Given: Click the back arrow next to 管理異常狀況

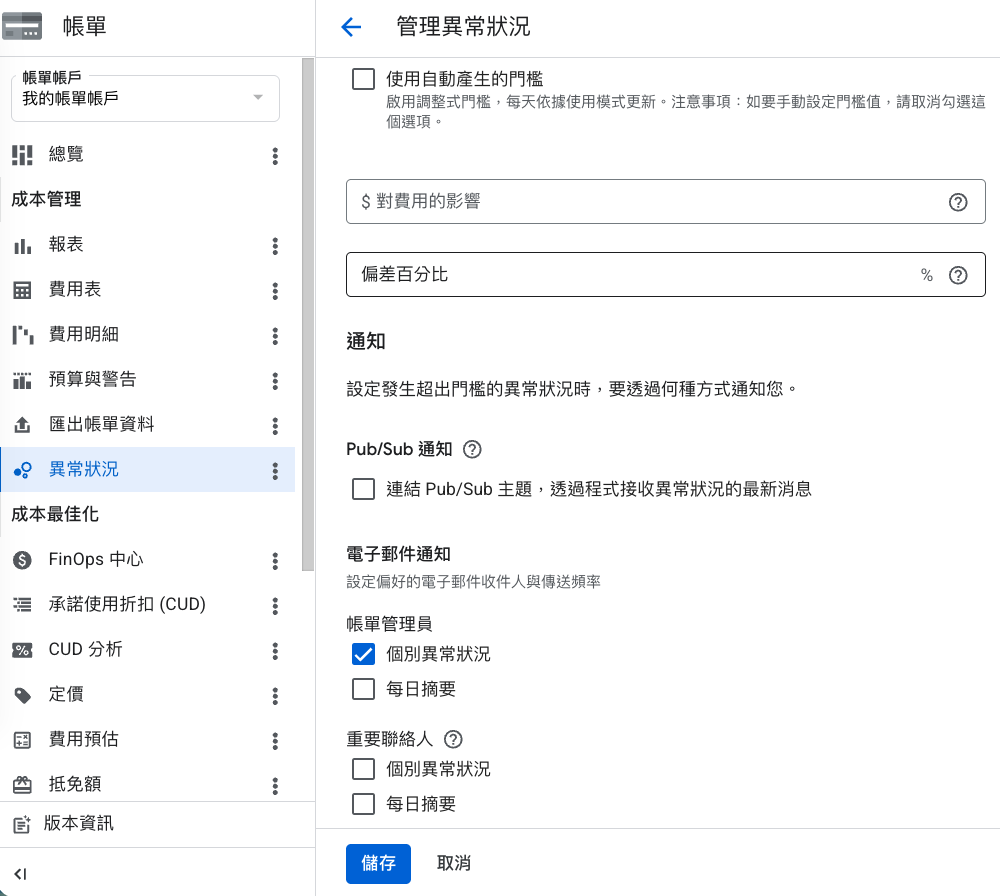Looking at the screenshot, I should 351,27.
